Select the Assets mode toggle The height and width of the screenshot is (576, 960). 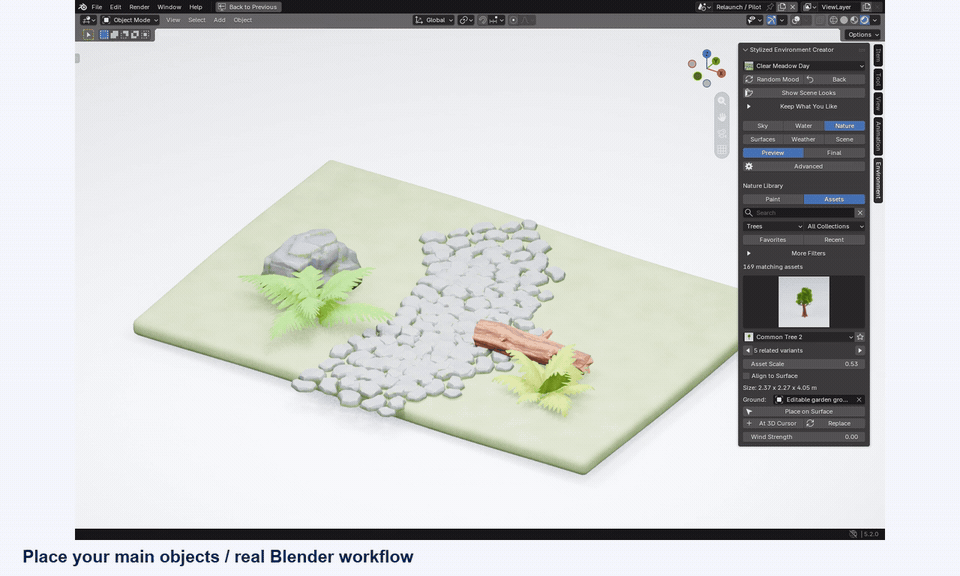click(834, 200)
